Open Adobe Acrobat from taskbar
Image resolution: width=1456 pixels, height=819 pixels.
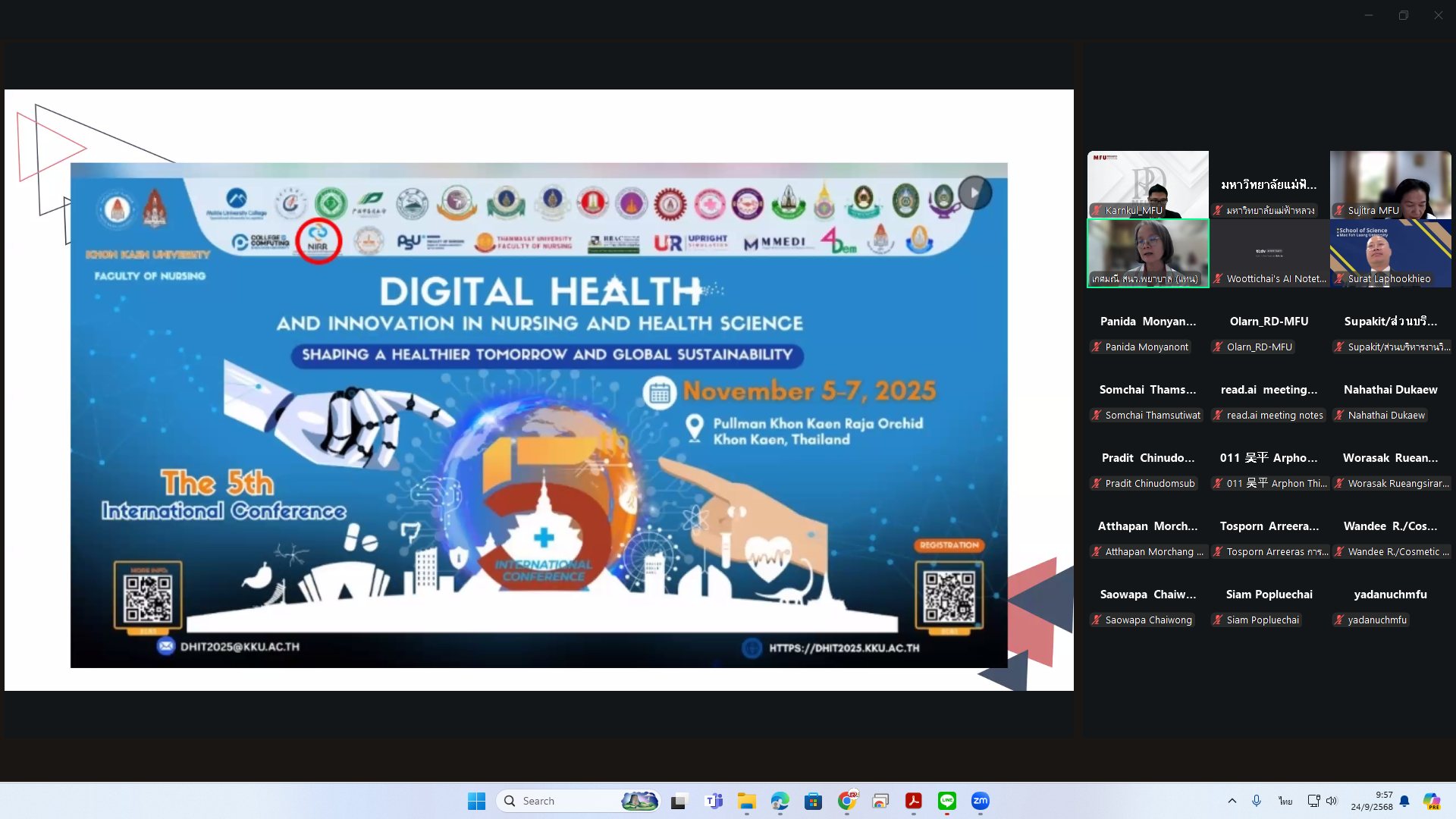pos(913,801)
